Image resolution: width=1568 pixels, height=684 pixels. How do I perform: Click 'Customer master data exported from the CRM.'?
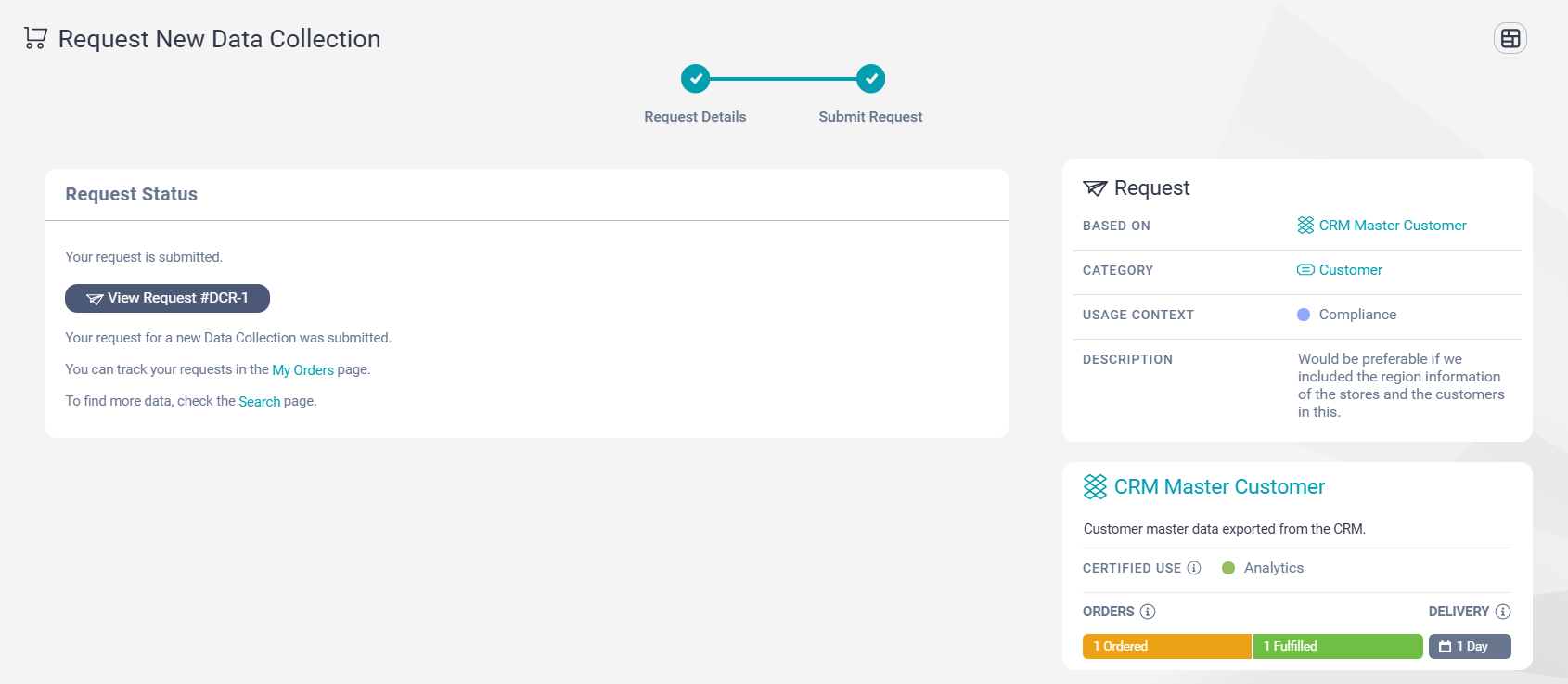[x=1225, y=529]
